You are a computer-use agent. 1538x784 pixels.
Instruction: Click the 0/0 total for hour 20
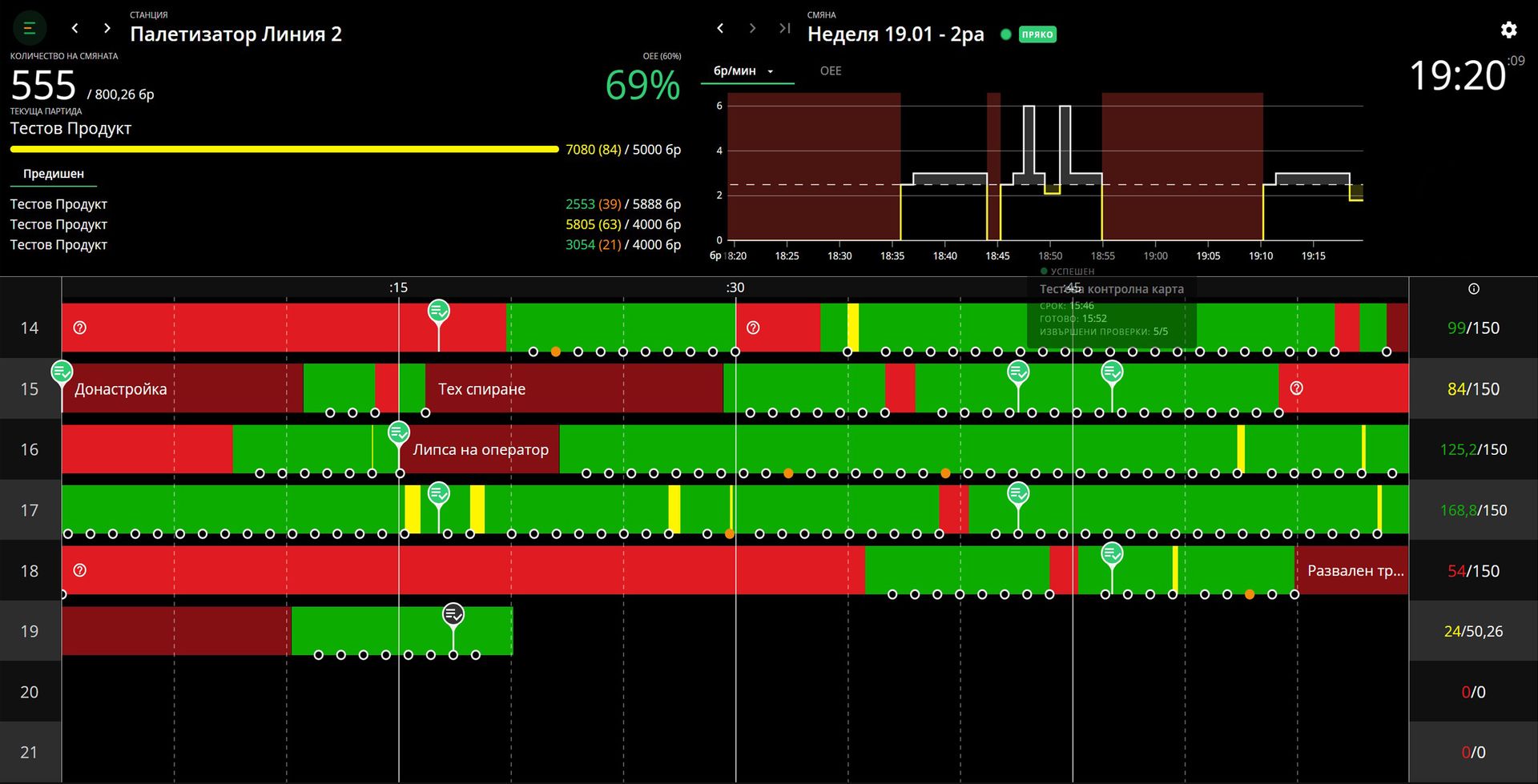(x=1473, y=692)
